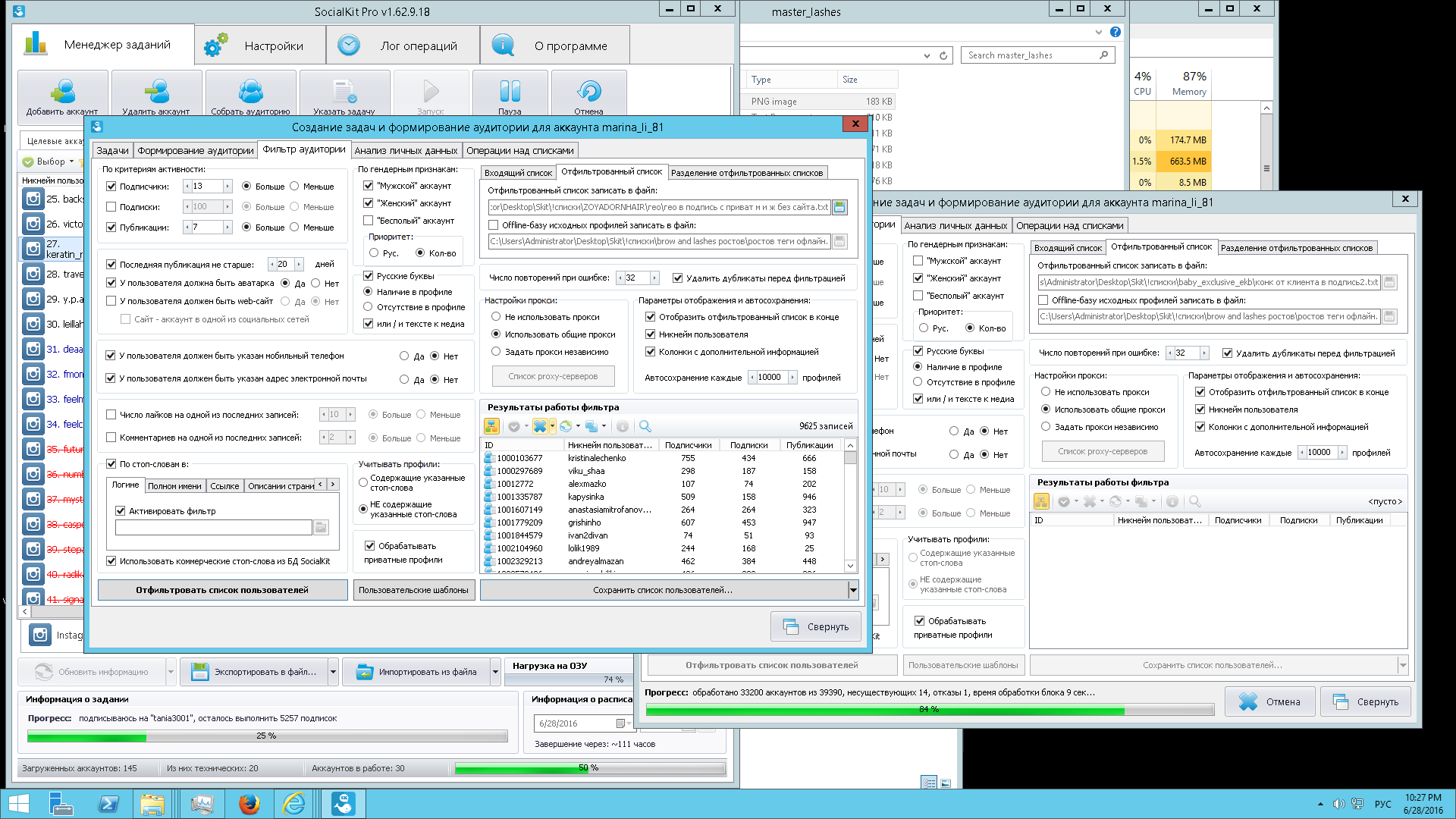
Task: Click the Instagram icon for account 27 keratin
Action: coord(33,248)
